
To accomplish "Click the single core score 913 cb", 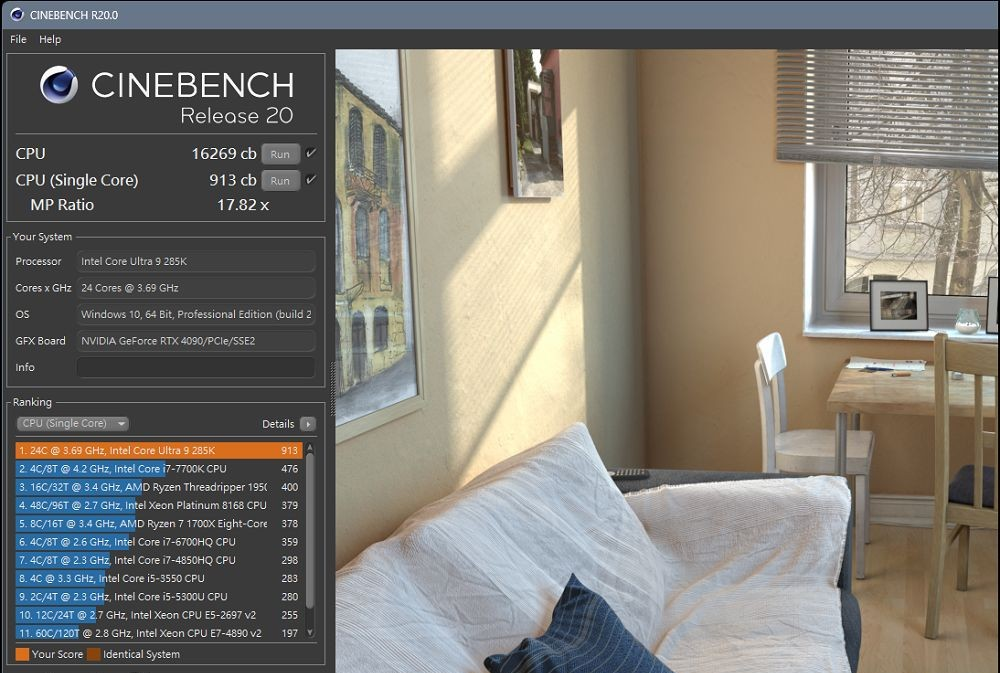I will 233,181.
